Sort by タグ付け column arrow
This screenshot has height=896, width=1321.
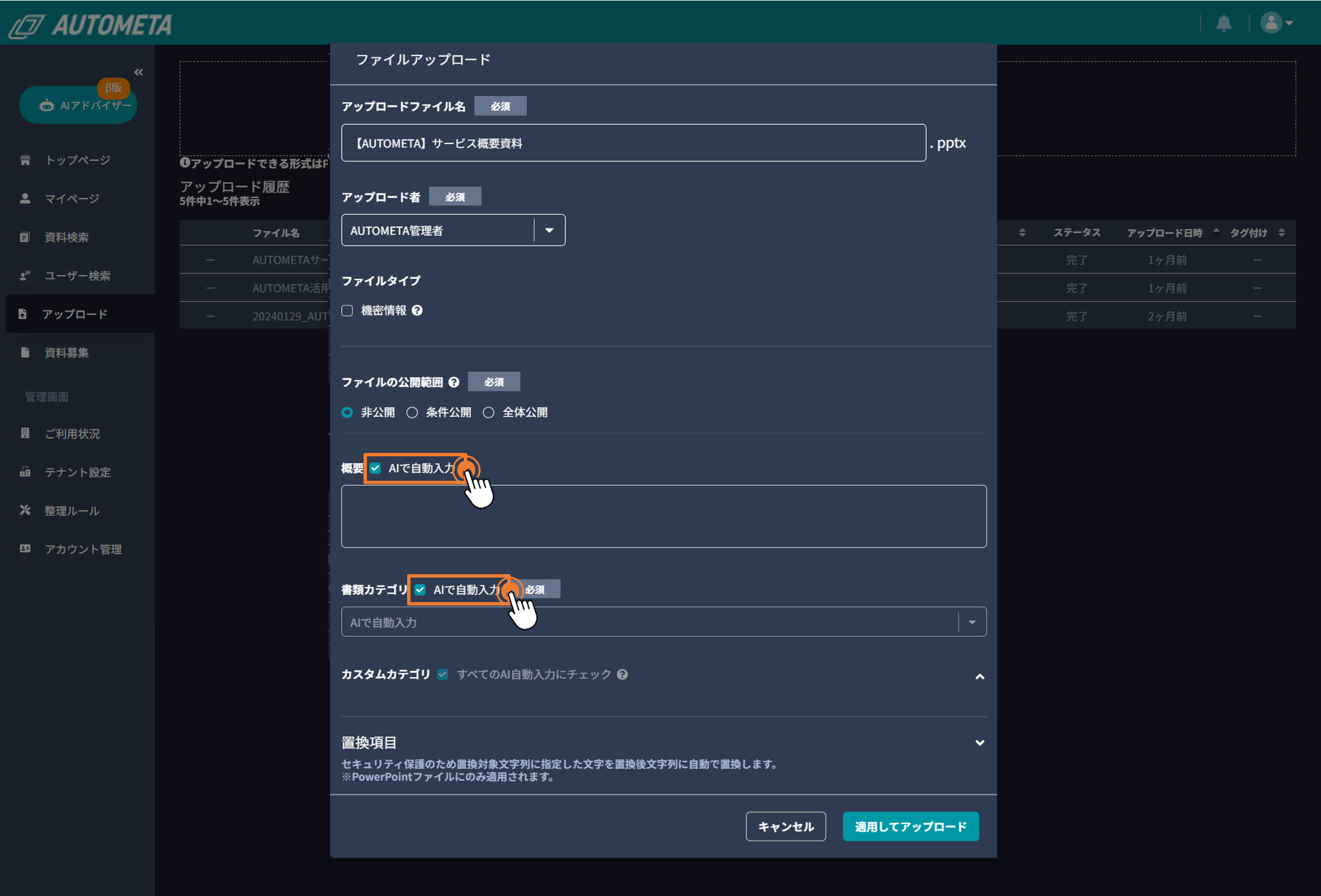[x=1281, y=232]
